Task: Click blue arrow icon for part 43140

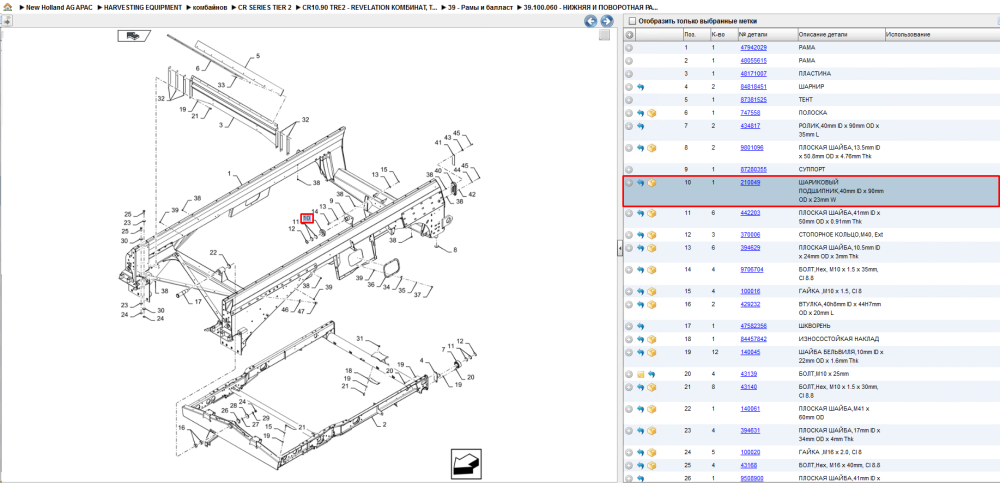Action: pos(641,387)
